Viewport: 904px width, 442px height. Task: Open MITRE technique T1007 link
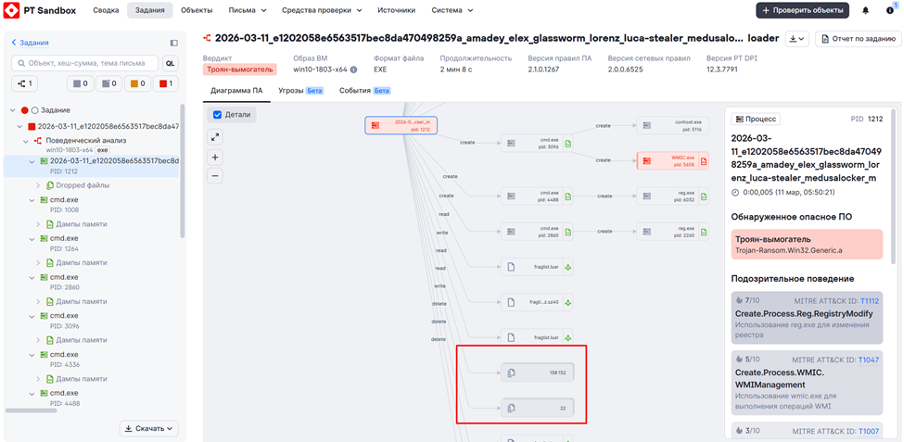(x=868, y=430)
